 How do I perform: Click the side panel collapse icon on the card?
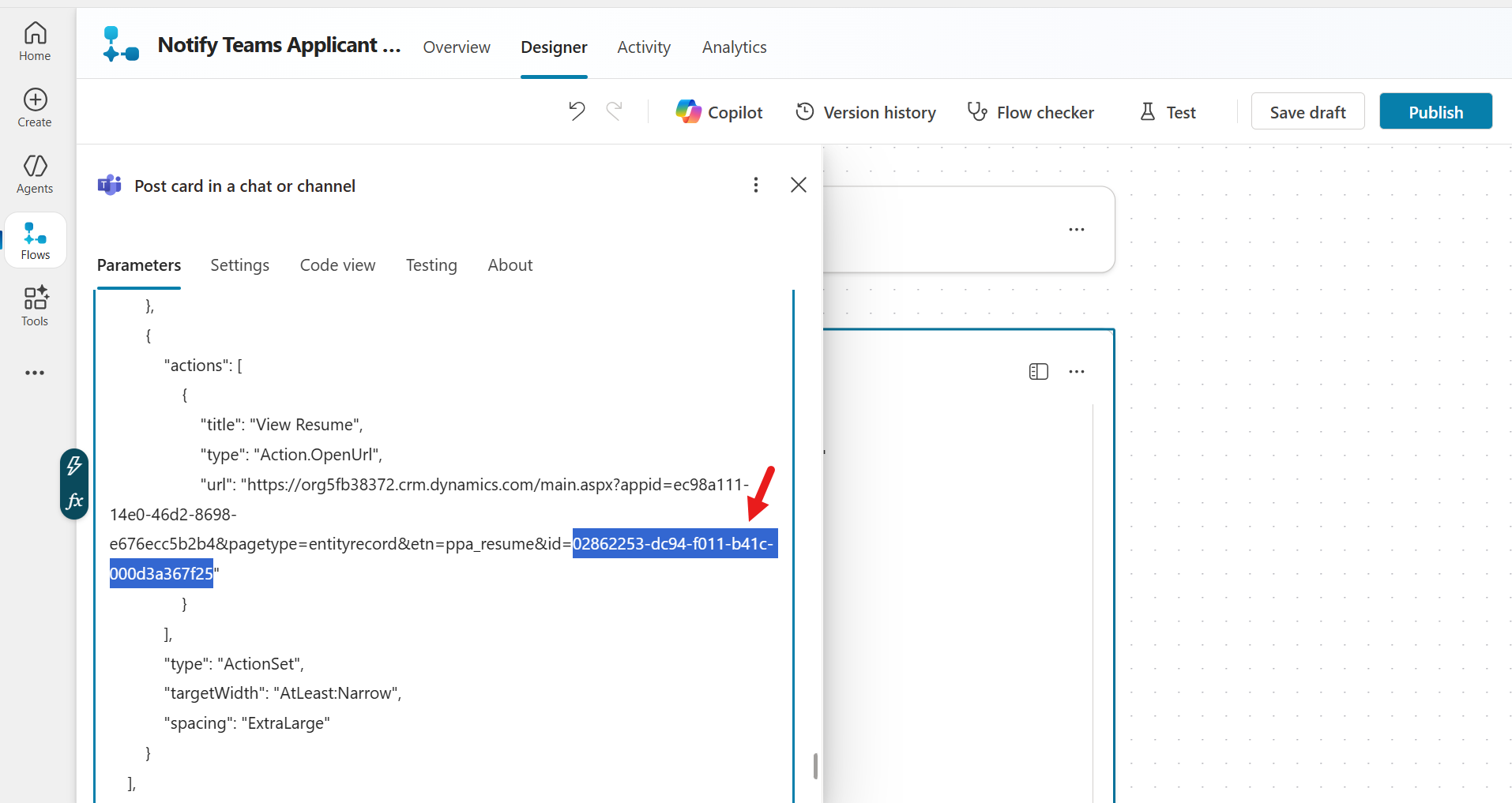point(1039,371)
